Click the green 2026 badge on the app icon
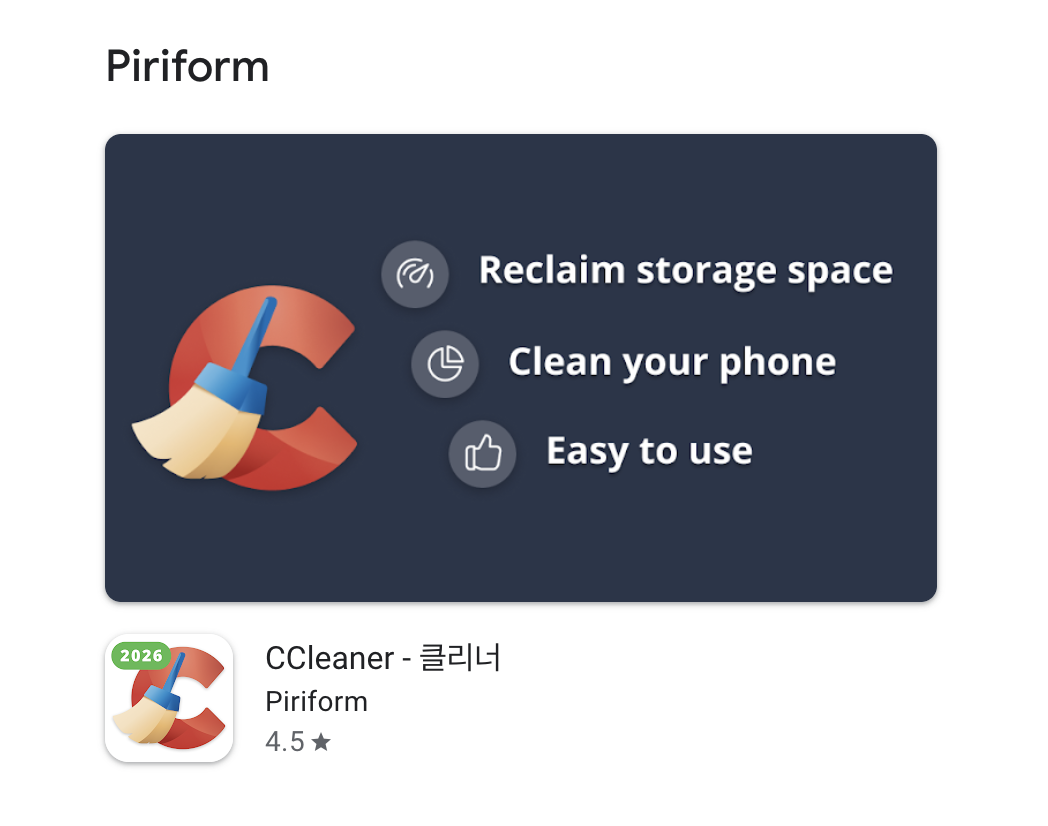 click(141, 656)
